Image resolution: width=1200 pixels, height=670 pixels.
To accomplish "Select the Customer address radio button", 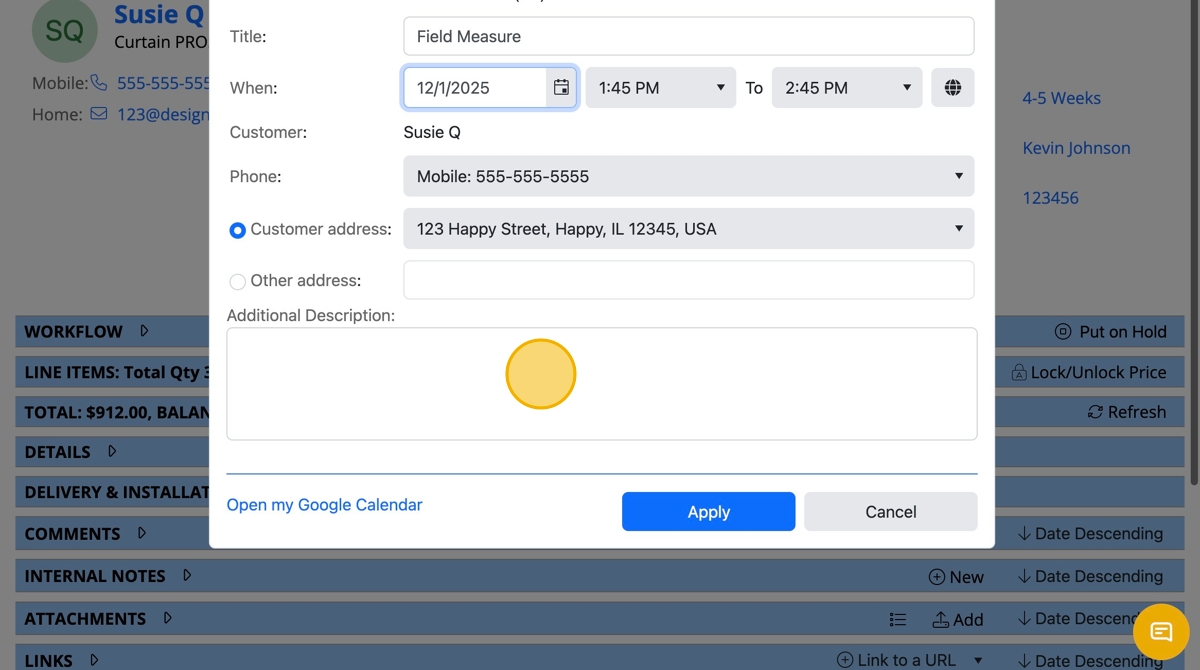I will pyautogui.click(x=237, y=230).
